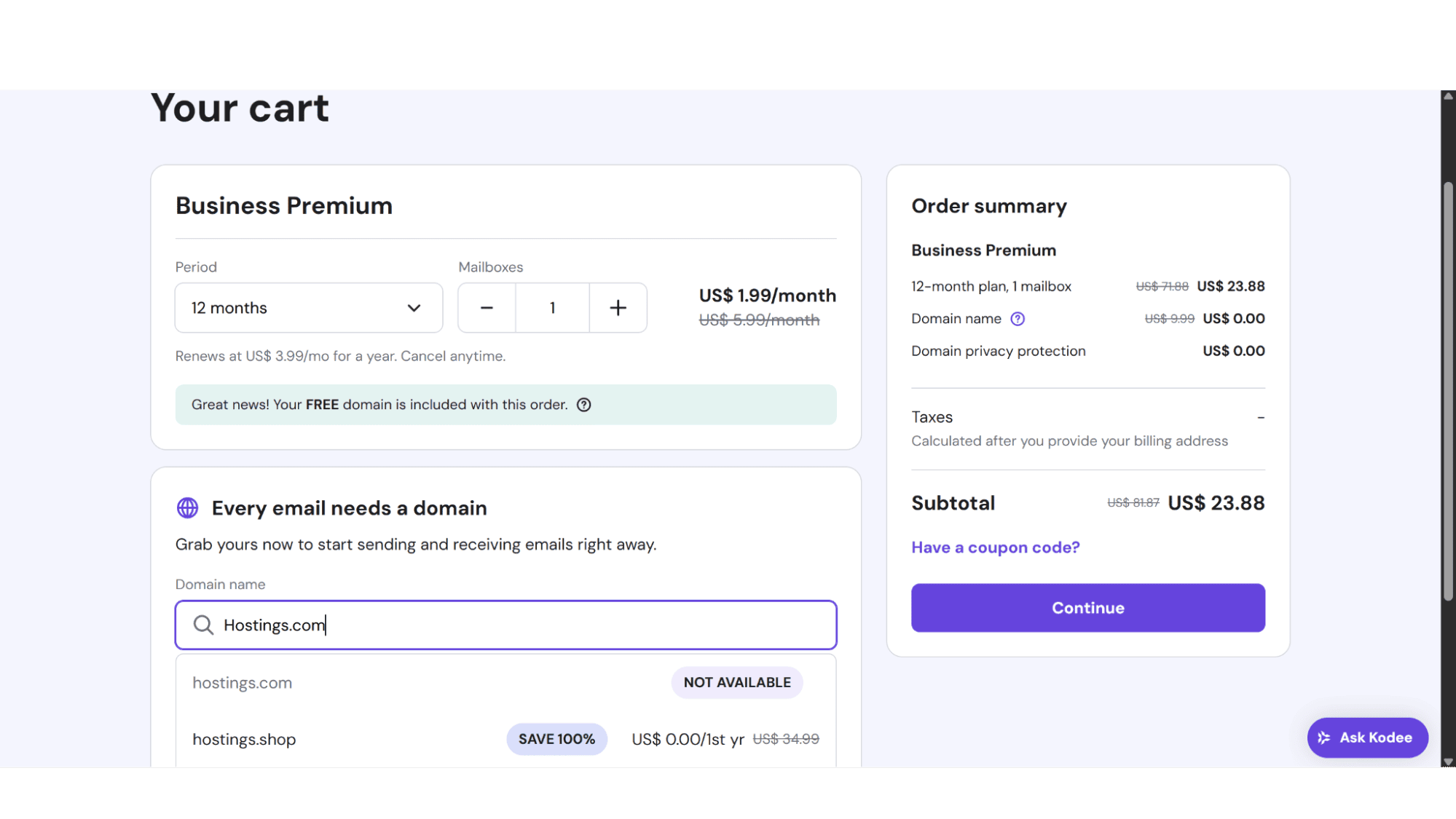
Task: Click the globe icon beside 'Every email needs a domain'
Action: coord(187,507)
